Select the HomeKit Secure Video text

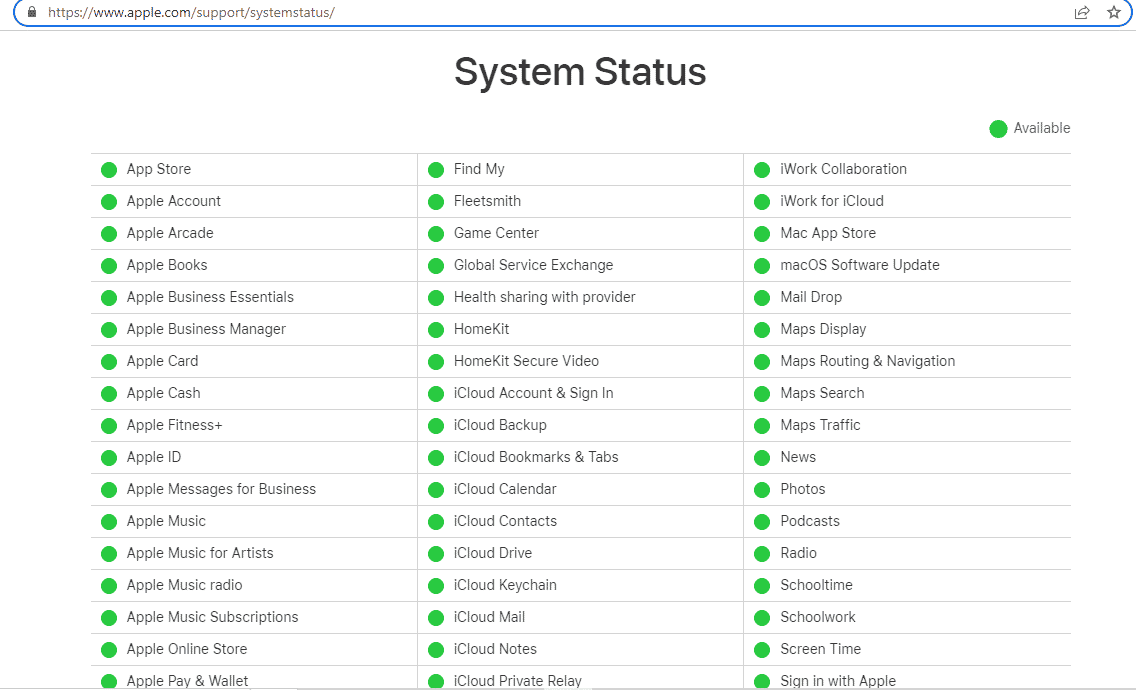click(527, 361)
